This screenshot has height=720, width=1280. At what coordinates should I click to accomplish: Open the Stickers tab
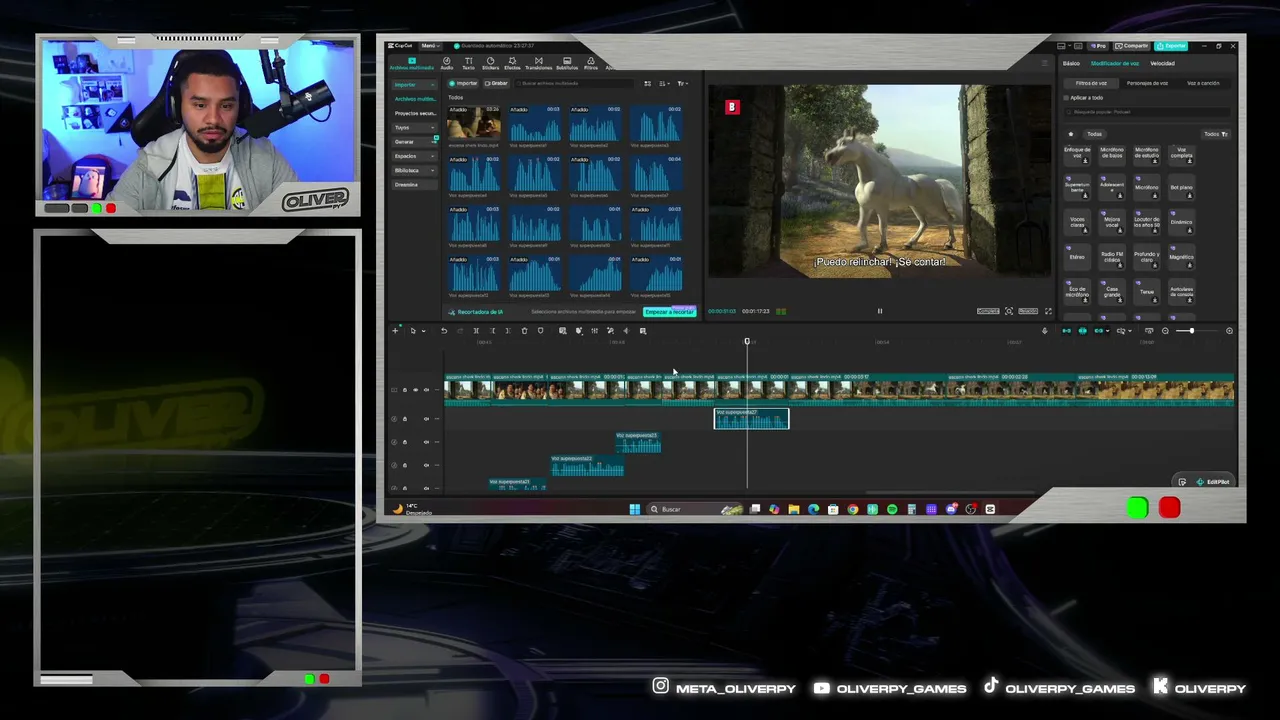point(490,63)
